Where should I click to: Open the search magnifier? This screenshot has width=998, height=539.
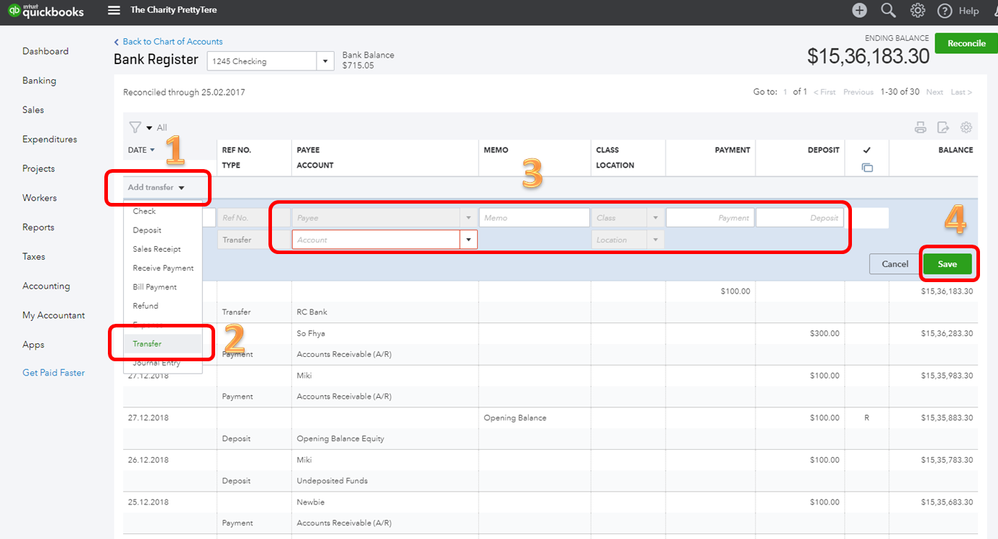pos(888,10)
